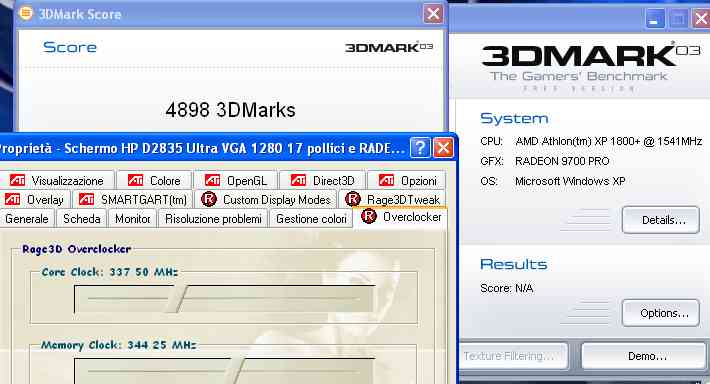This screenshot has height=384, width=710.
Task: Click the help question mark button in Proprietà
Action: tap(420, 148)
